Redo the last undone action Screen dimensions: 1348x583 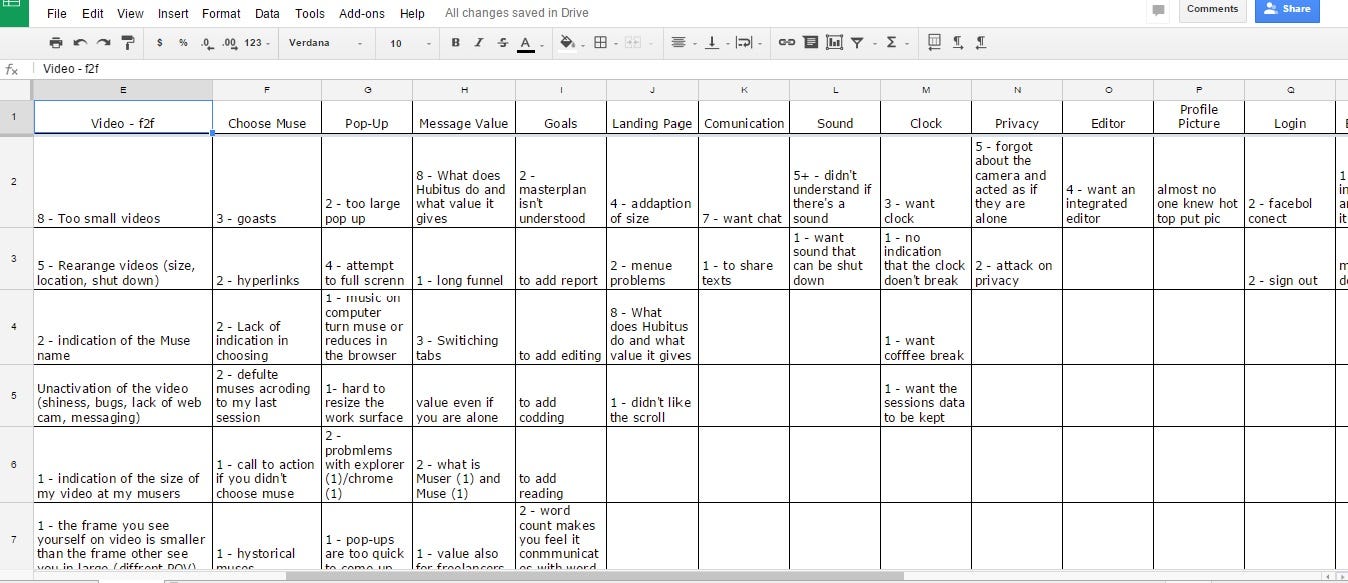(104, 43)
